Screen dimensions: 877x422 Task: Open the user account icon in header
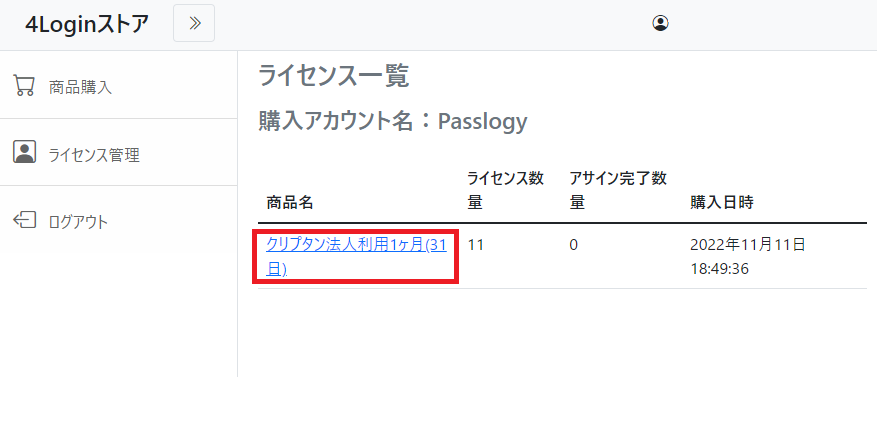click(659, 23)
